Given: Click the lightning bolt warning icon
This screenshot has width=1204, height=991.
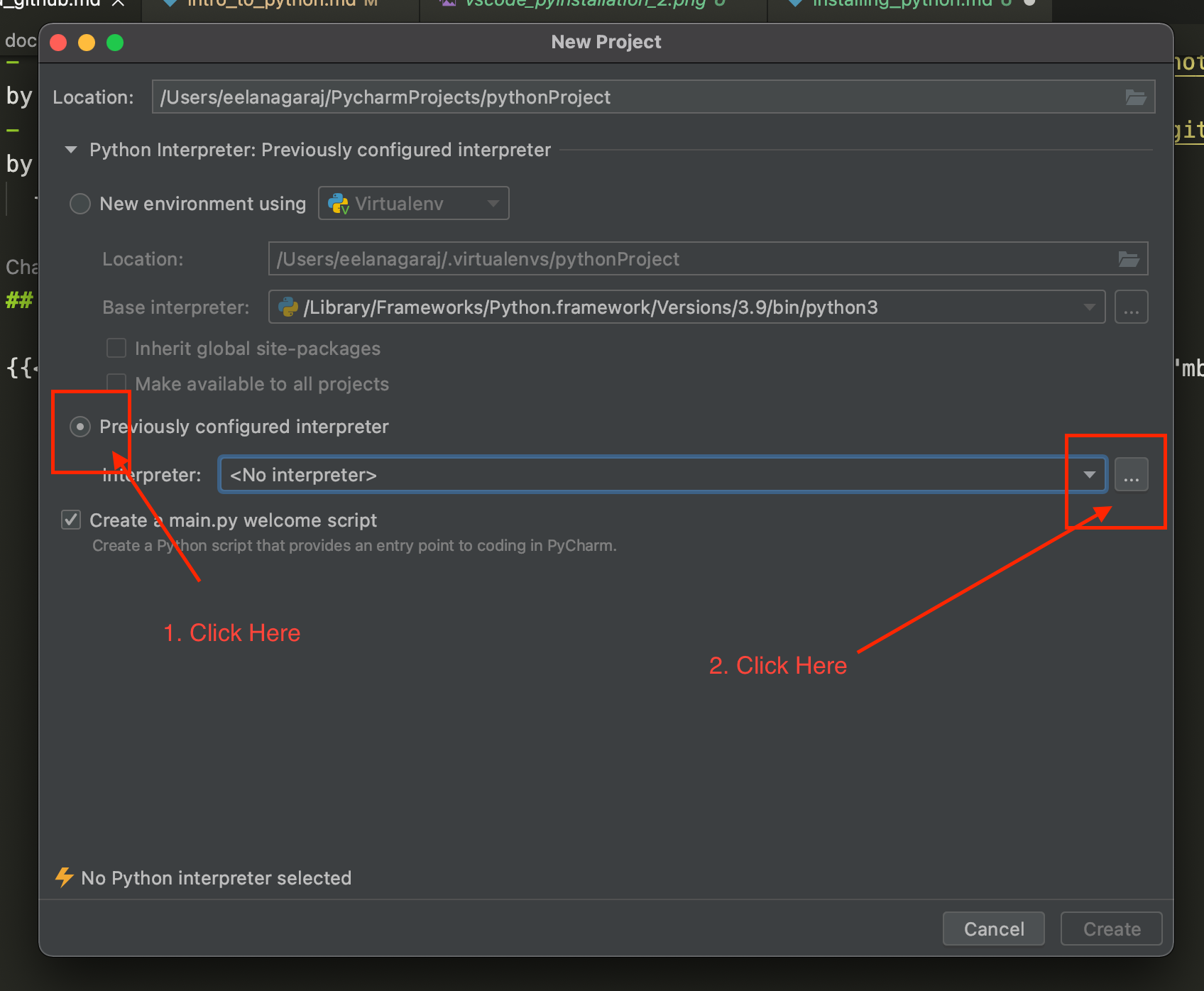Looking at the screenshot, I should (x=65, y=877).
